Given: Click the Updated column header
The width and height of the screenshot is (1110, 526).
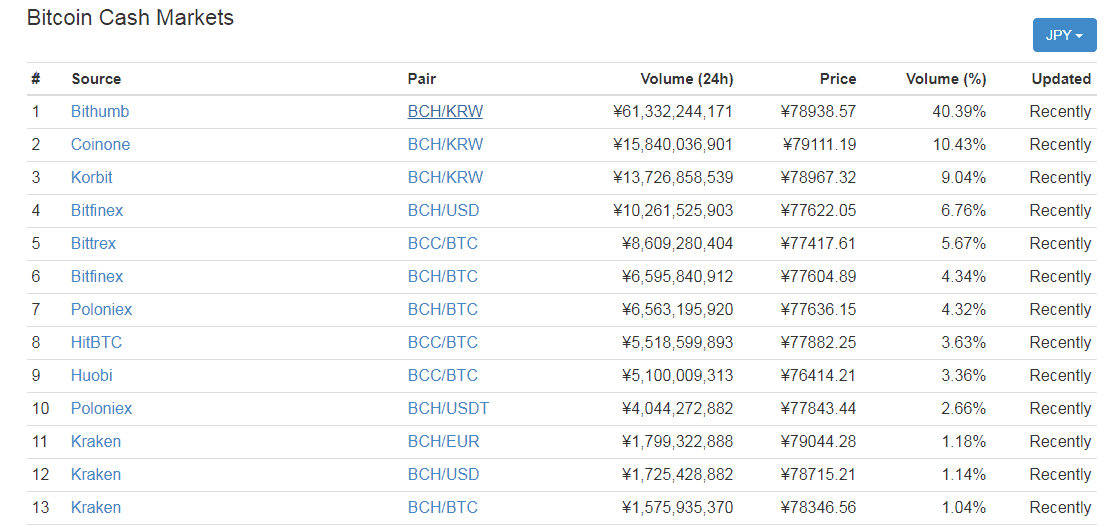Looking at the screenshot, I should (1061, 79).
